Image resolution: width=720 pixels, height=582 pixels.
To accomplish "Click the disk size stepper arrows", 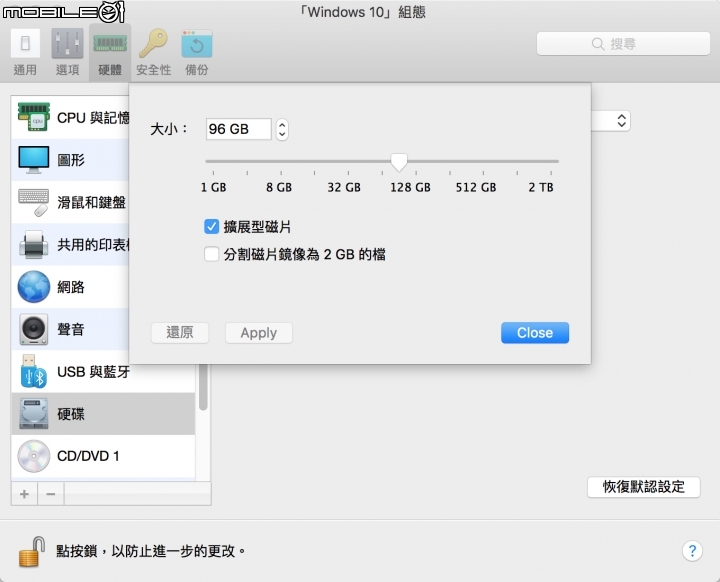I will click(282, 129).
